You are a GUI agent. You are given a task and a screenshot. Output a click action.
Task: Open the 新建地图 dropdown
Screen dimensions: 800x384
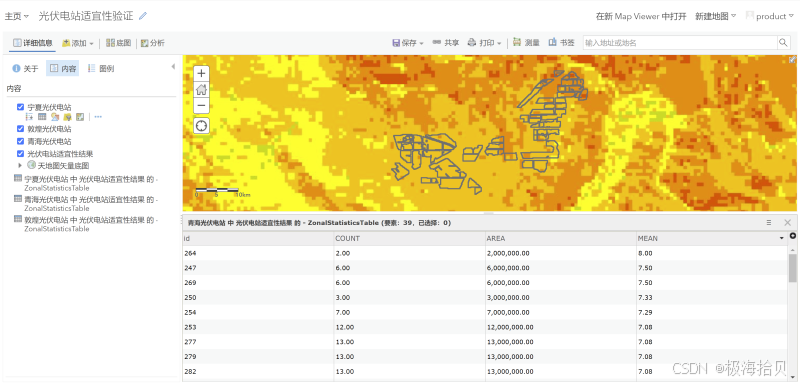pos(716,16)
